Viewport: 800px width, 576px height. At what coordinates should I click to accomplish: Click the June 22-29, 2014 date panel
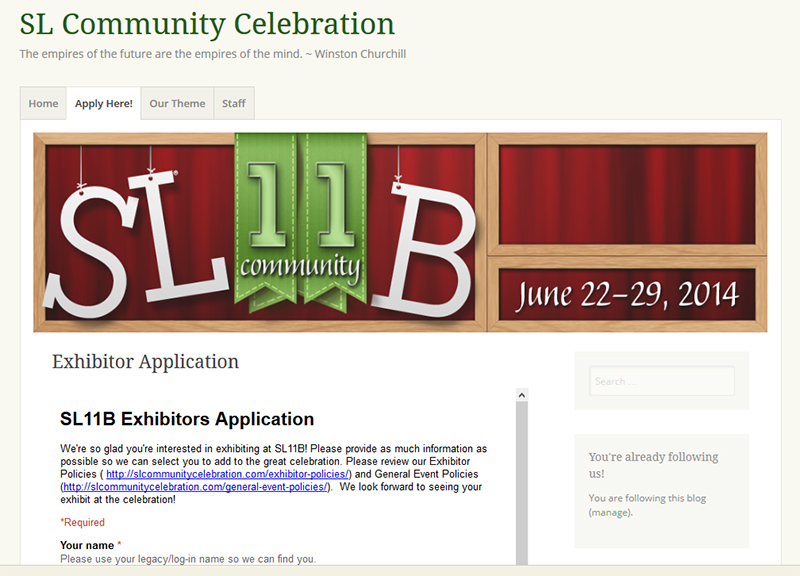630,291
